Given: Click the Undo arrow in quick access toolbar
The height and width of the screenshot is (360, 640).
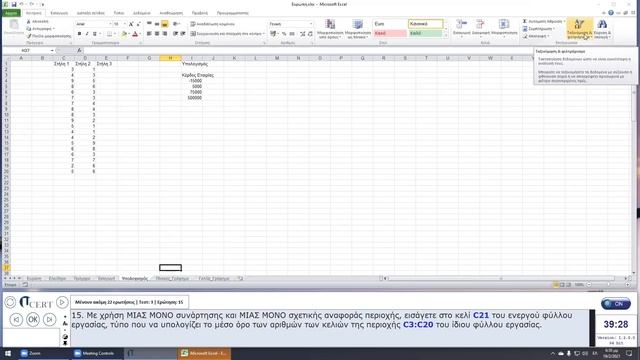Looking at the screenshot, I should point(22,4).
